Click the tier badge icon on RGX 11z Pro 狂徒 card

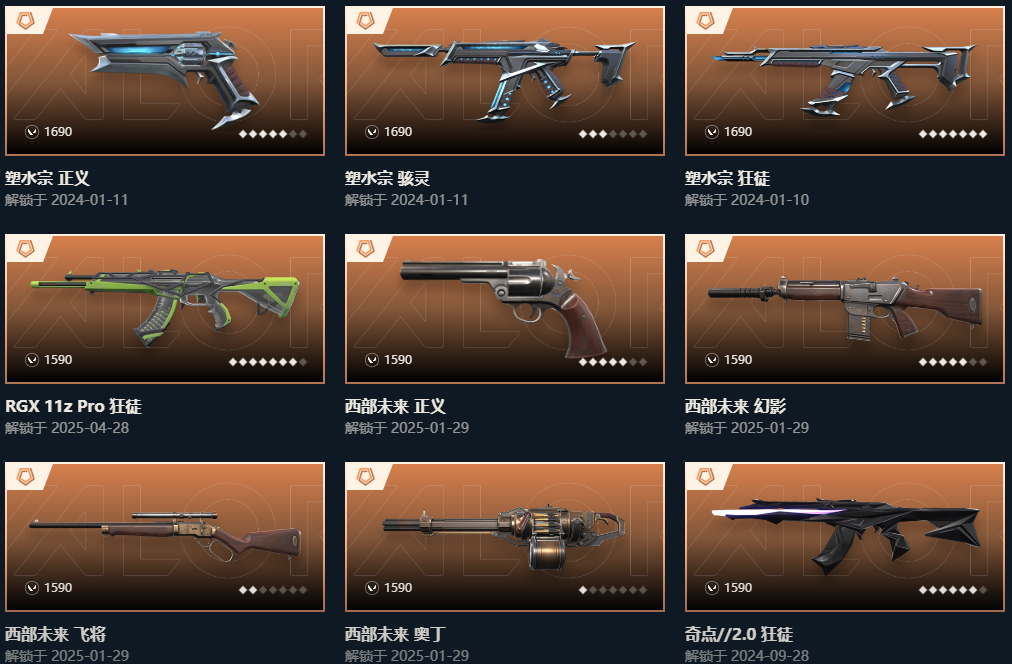click(x=26, y=248)
